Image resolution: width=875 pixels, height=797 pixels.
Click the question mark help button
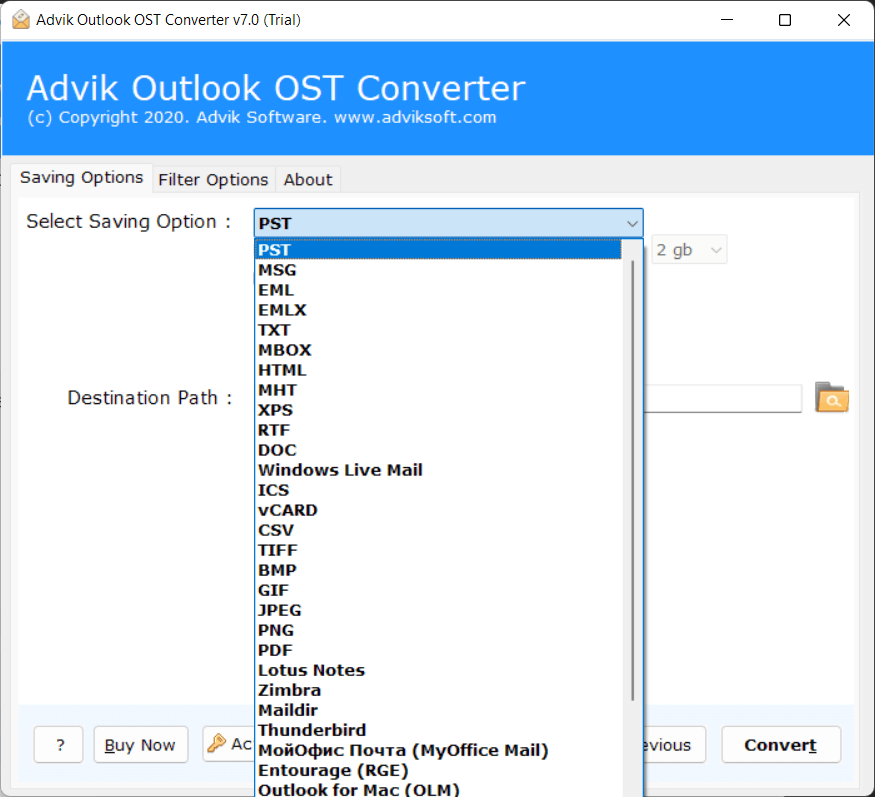click(x=59, y=745)
